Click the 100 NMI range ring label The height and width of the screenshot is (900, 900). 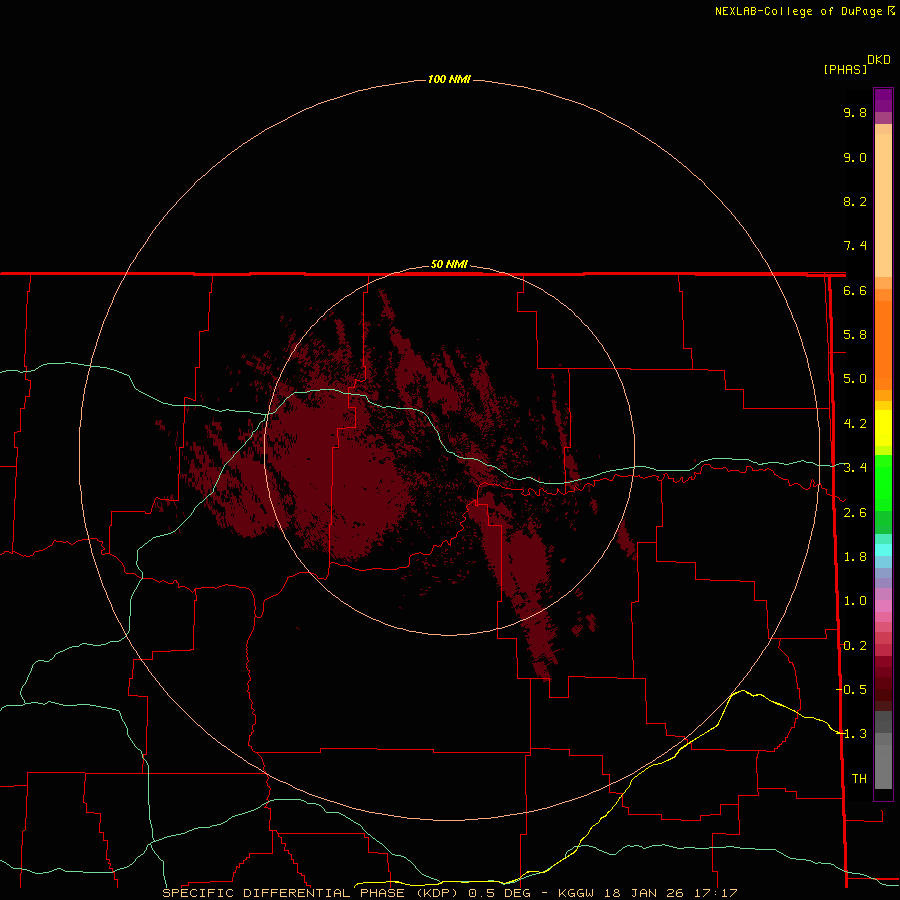tap(449, 79)
